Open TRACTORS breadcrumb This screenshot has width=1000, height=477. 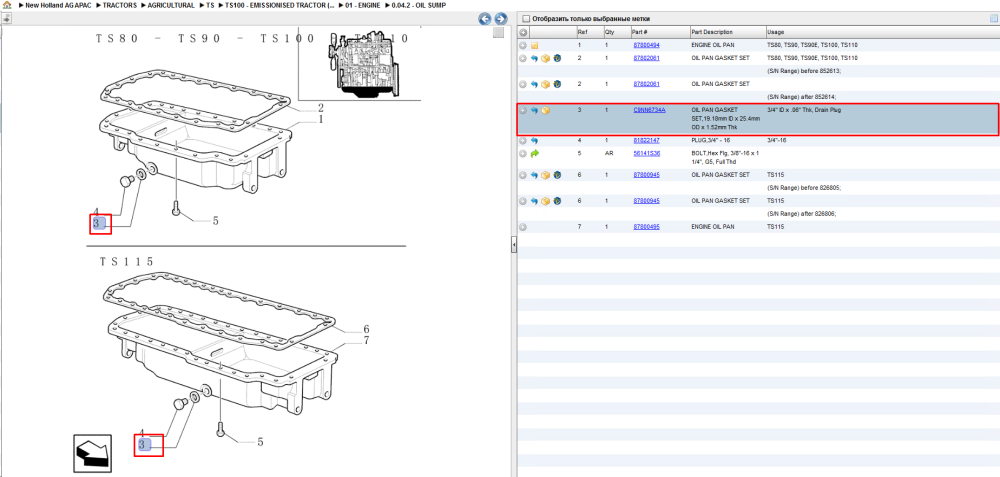coord(119,5)
